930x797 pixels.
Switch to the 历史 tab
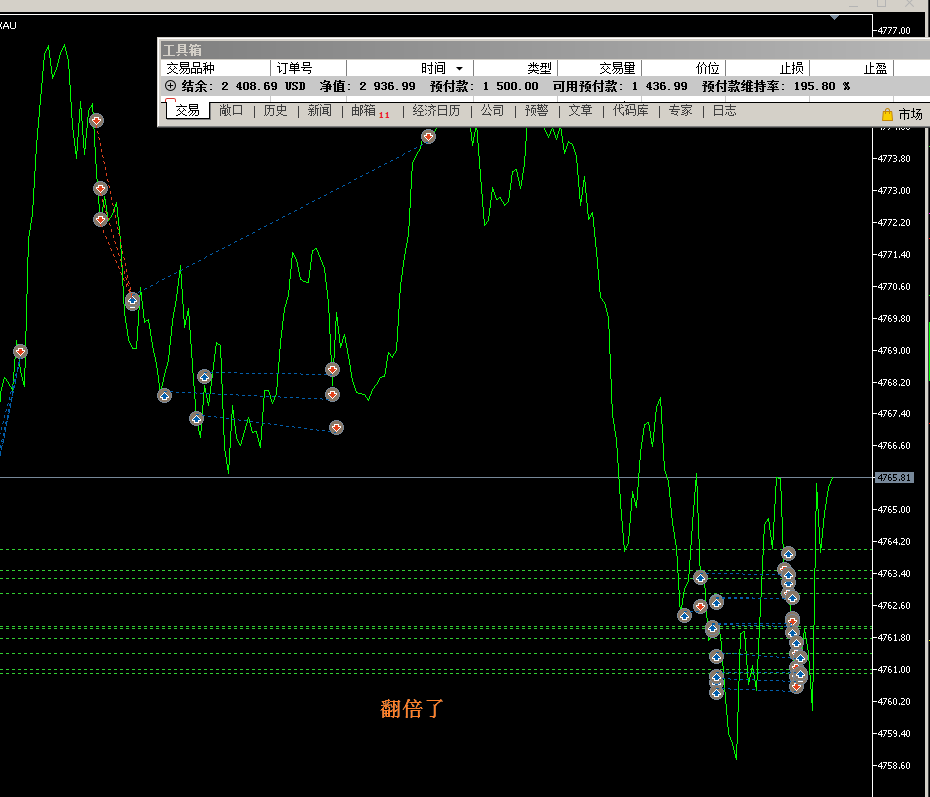(275, 111)
